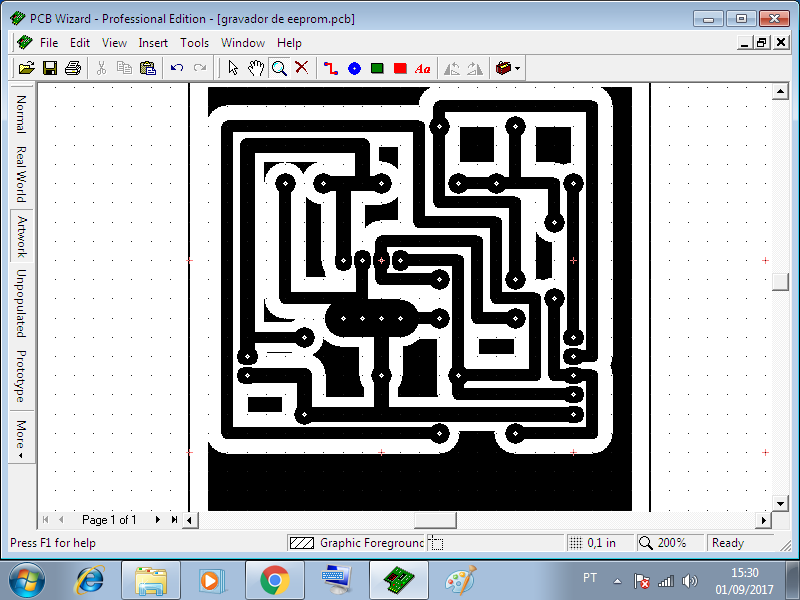800x600 pixels.
Task: Switch to the Prototype view tab
Action: 21,376
